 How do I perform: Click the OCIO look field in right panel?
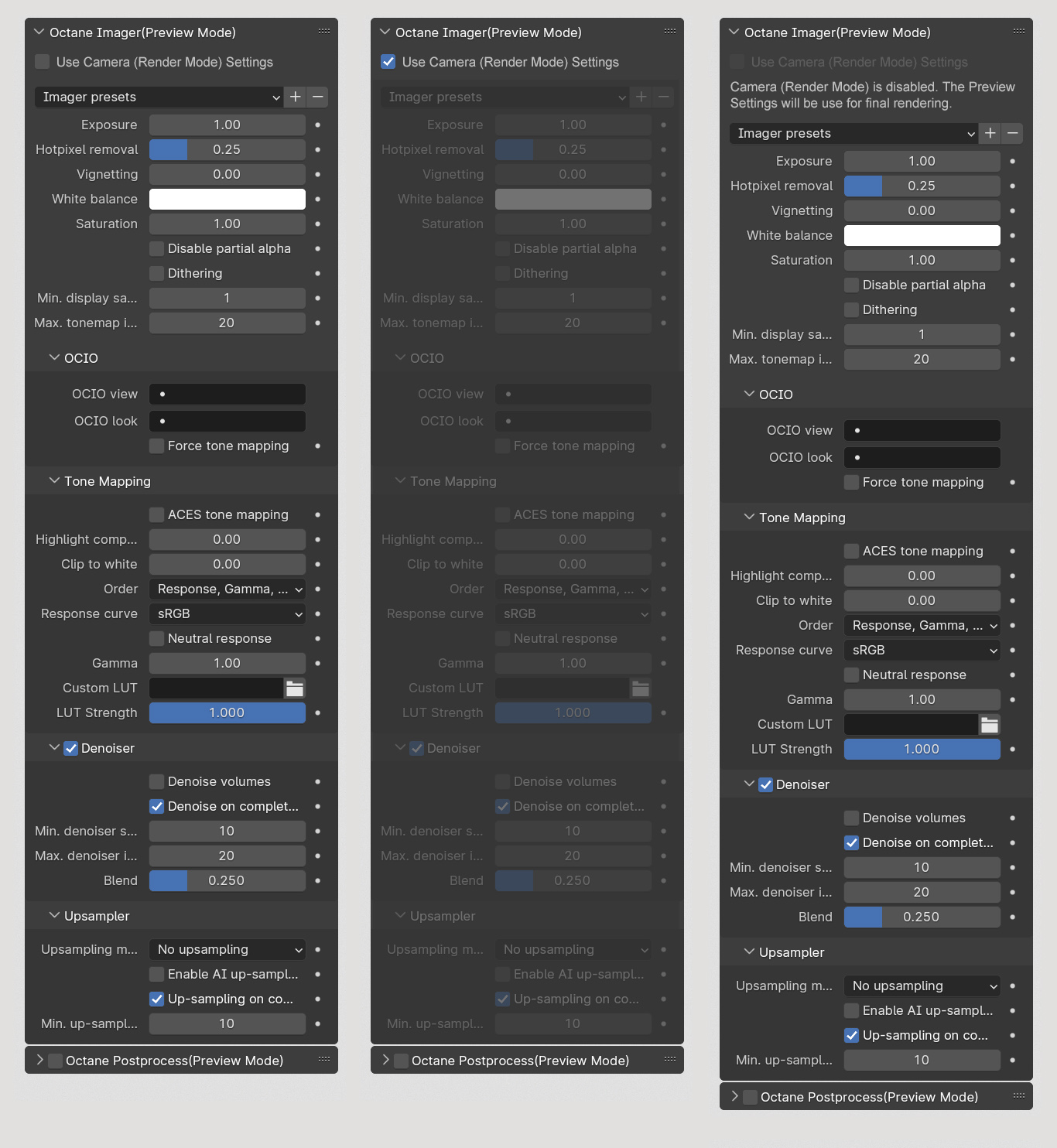(922, 457)
